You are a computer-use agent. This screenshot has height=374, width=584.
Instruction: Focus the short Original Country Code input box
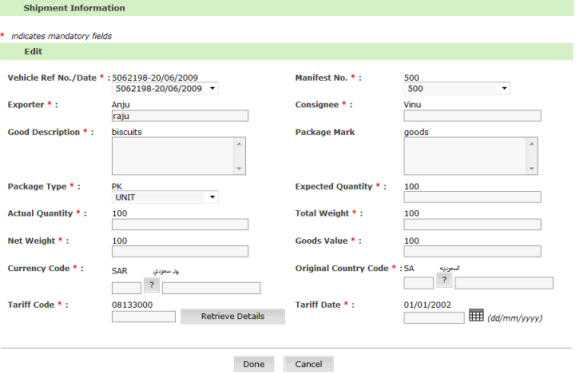419,283
